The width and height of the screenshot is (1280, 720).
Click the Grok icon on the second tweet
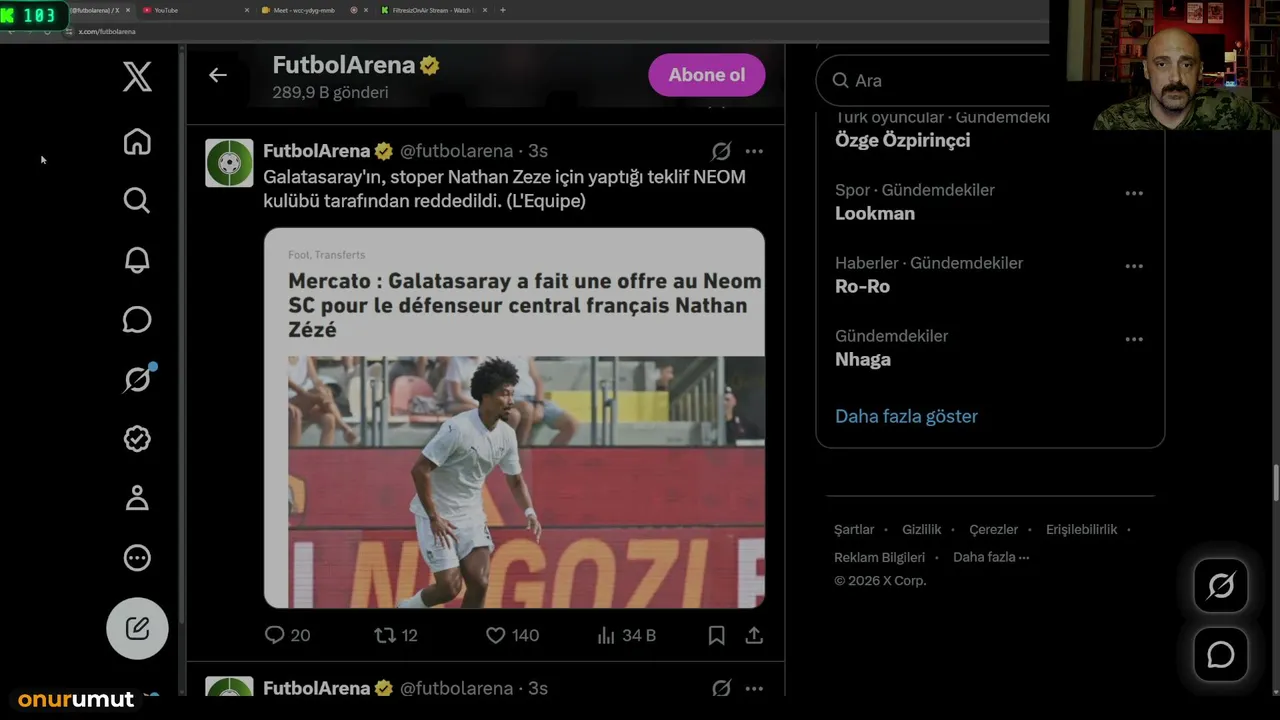coord(721,688)
